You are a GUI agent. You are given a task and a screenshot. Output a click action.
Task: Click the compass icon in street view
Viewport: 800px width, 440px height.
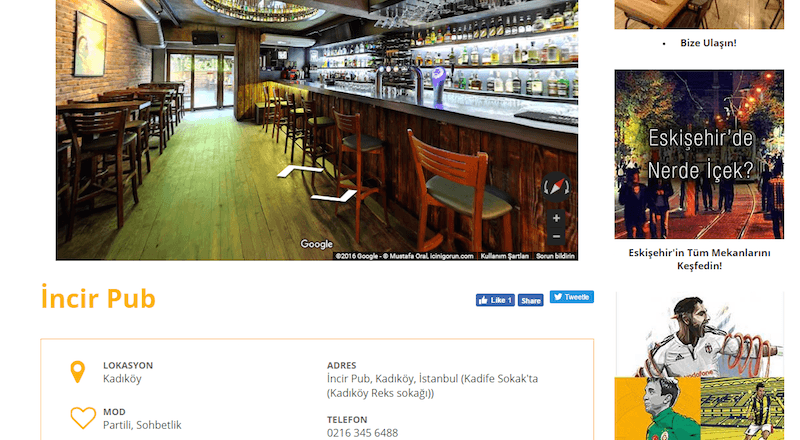[556, 187]
